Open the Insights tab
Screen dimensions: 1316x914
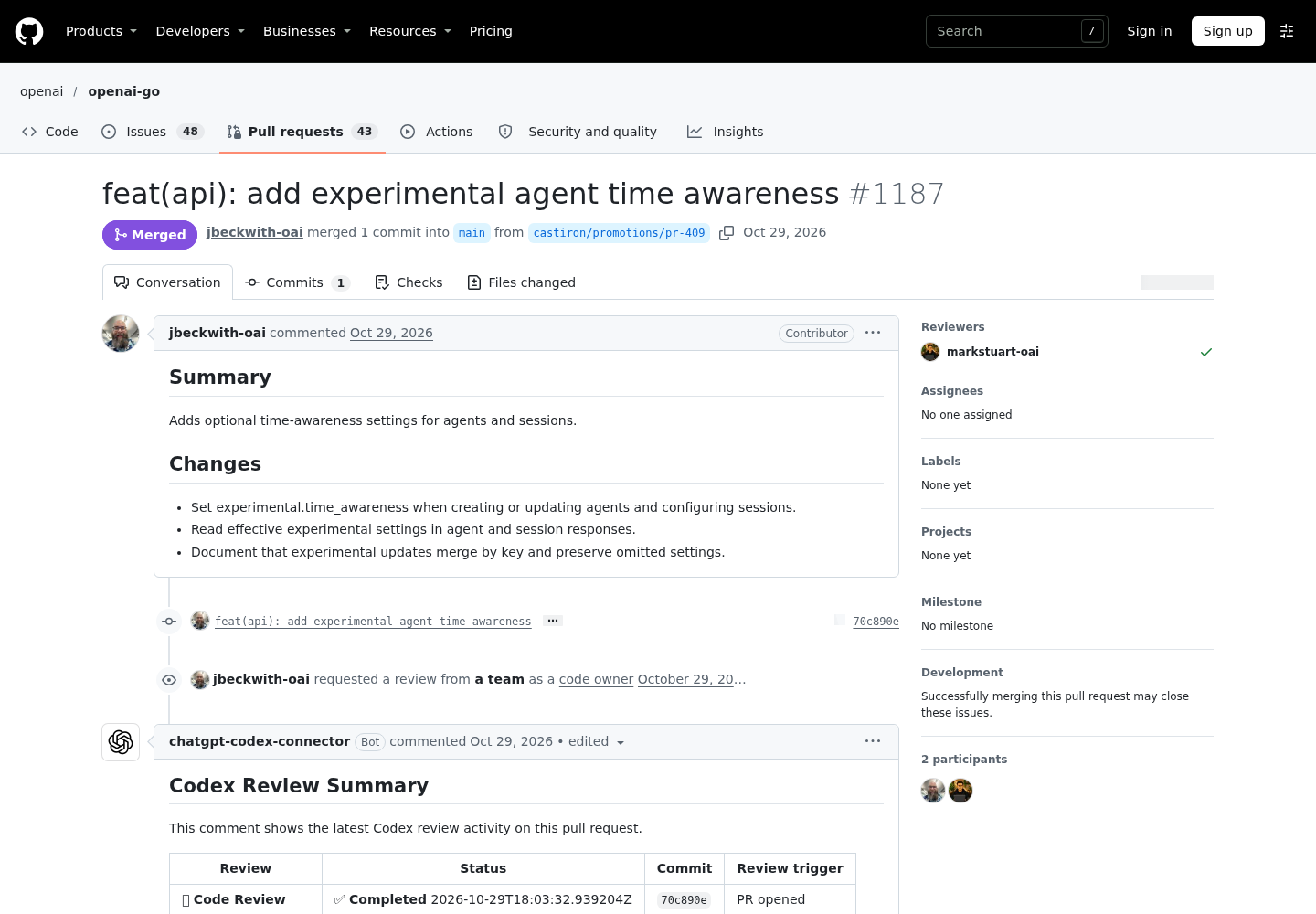point(726,132)
